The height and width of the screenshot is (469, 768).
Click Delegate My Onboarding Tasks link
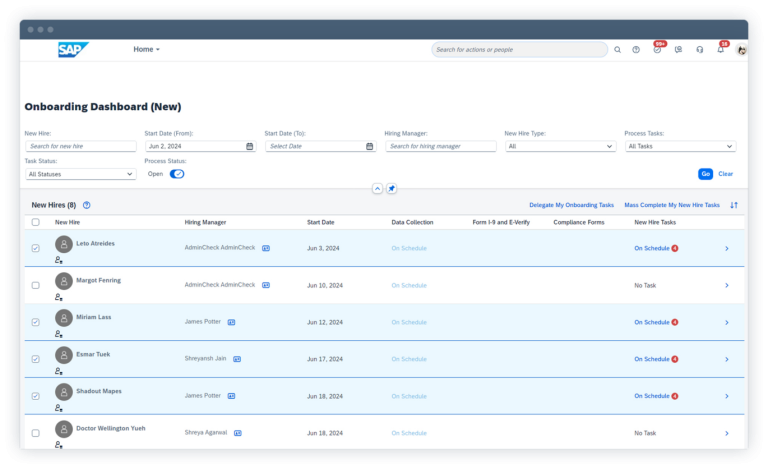pyautogui.click(x=571, y=205)
